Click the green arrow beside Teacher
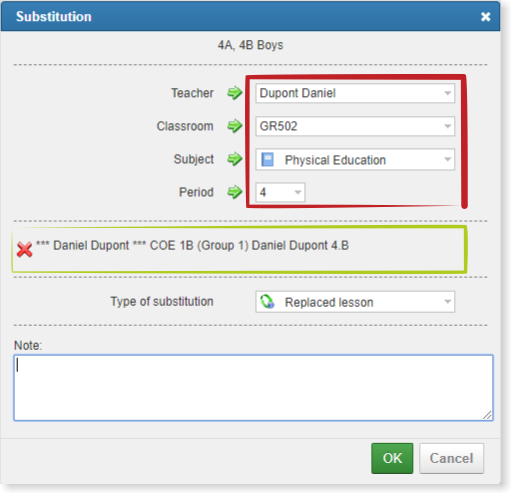 click(x=235, y=93)
